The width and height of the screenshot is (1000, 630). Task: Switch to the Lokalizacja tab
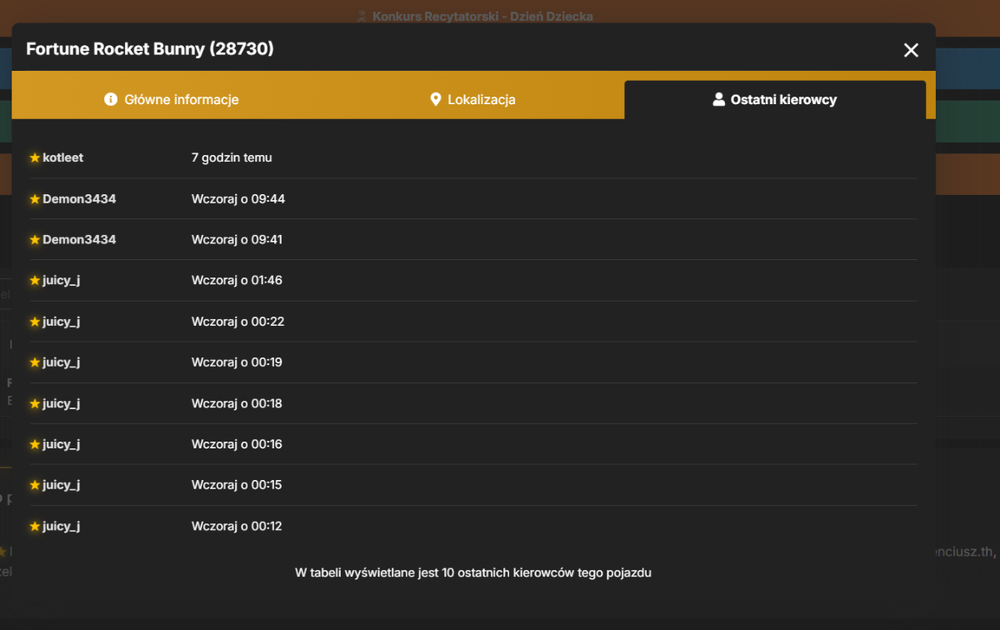473,99
